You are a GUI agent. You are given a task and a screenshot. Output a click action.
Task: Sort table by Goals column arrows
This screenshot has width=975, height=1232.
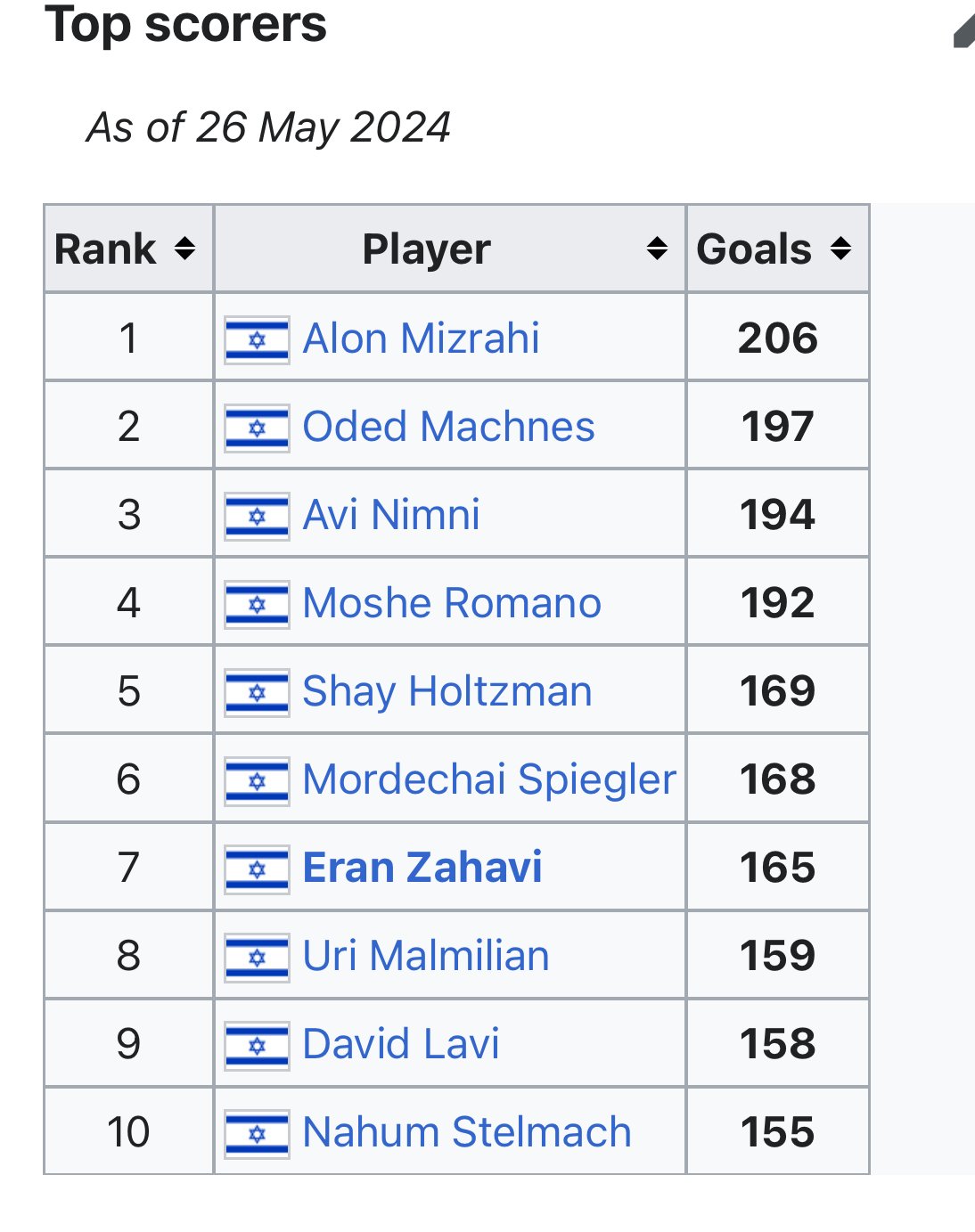point(840,249)
